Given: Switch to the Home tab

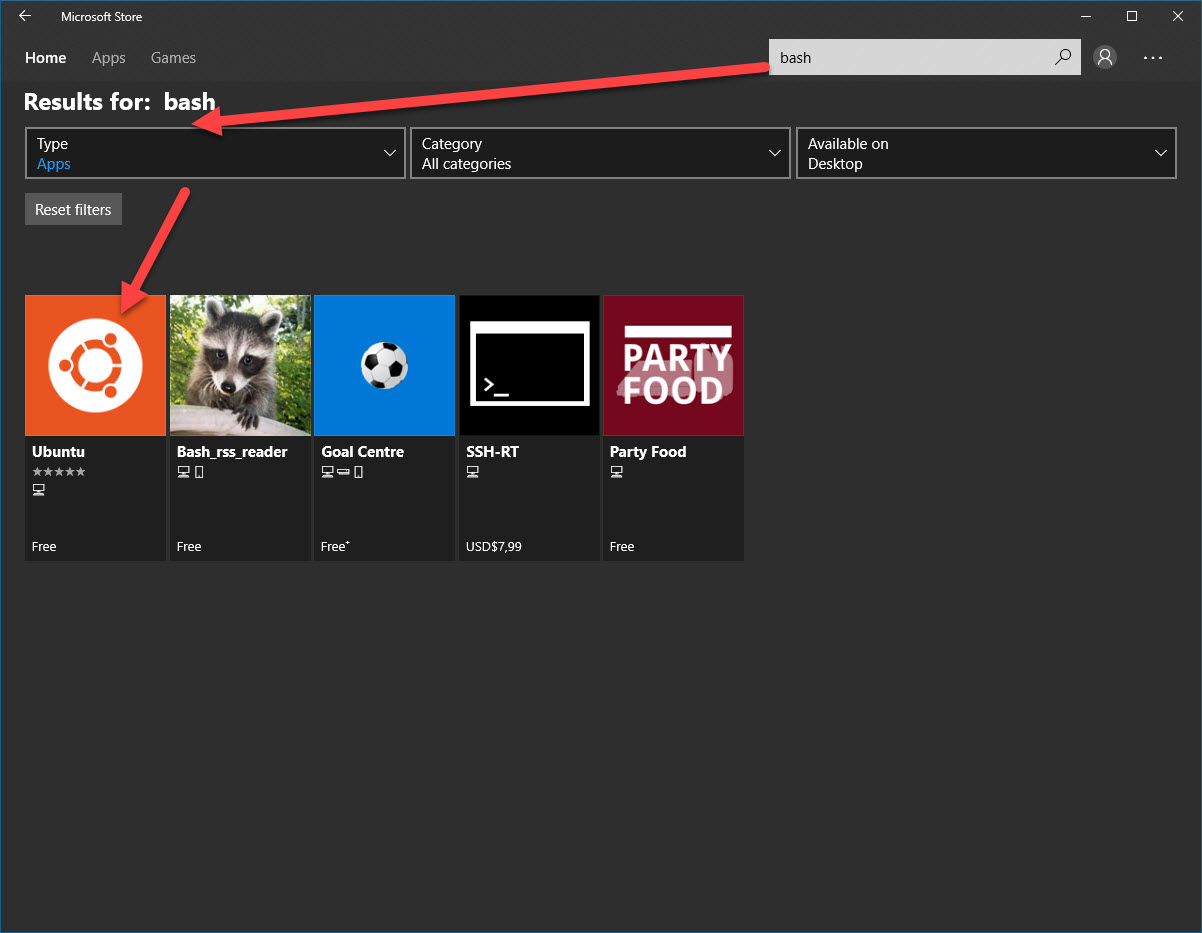Looking at the screenshot, I should [x=46, y=58].
